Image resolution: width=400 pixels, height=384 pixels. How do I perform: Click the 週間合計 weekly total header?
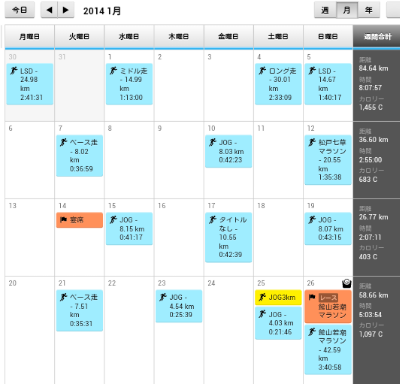[x=377, y=37]
